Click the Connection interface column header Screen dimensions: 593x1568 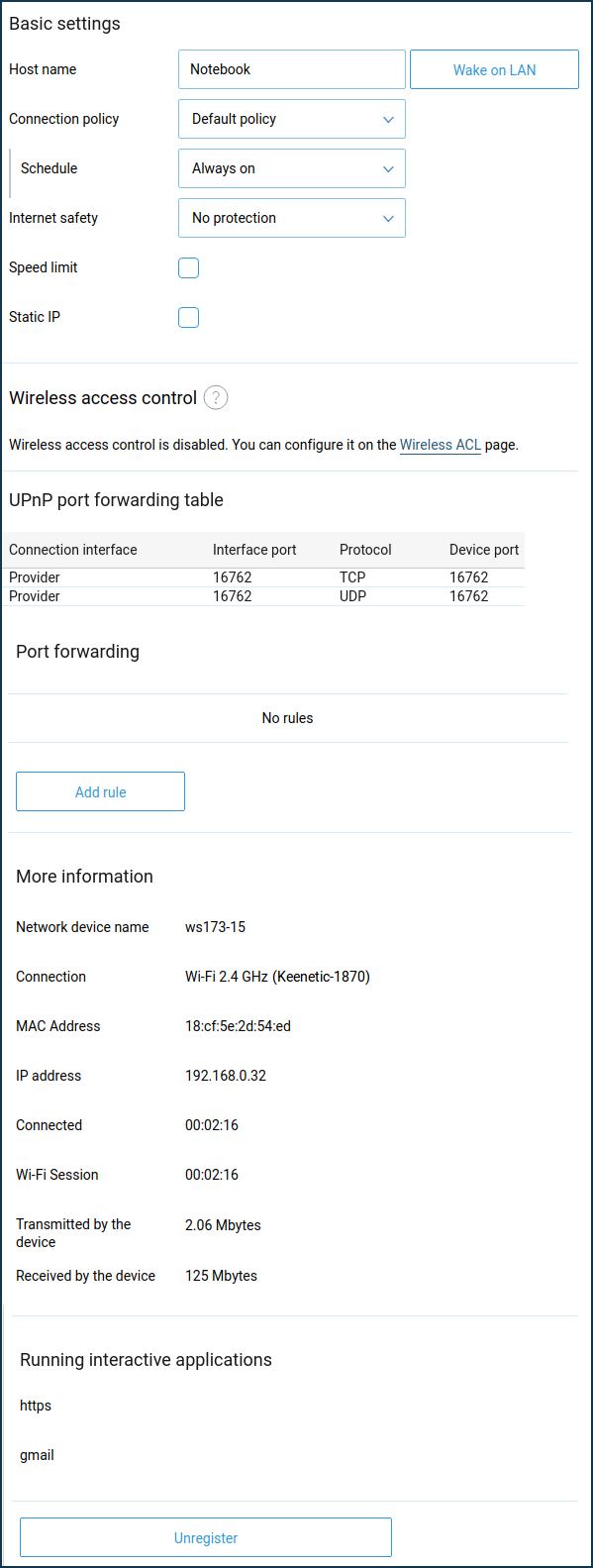73,550
